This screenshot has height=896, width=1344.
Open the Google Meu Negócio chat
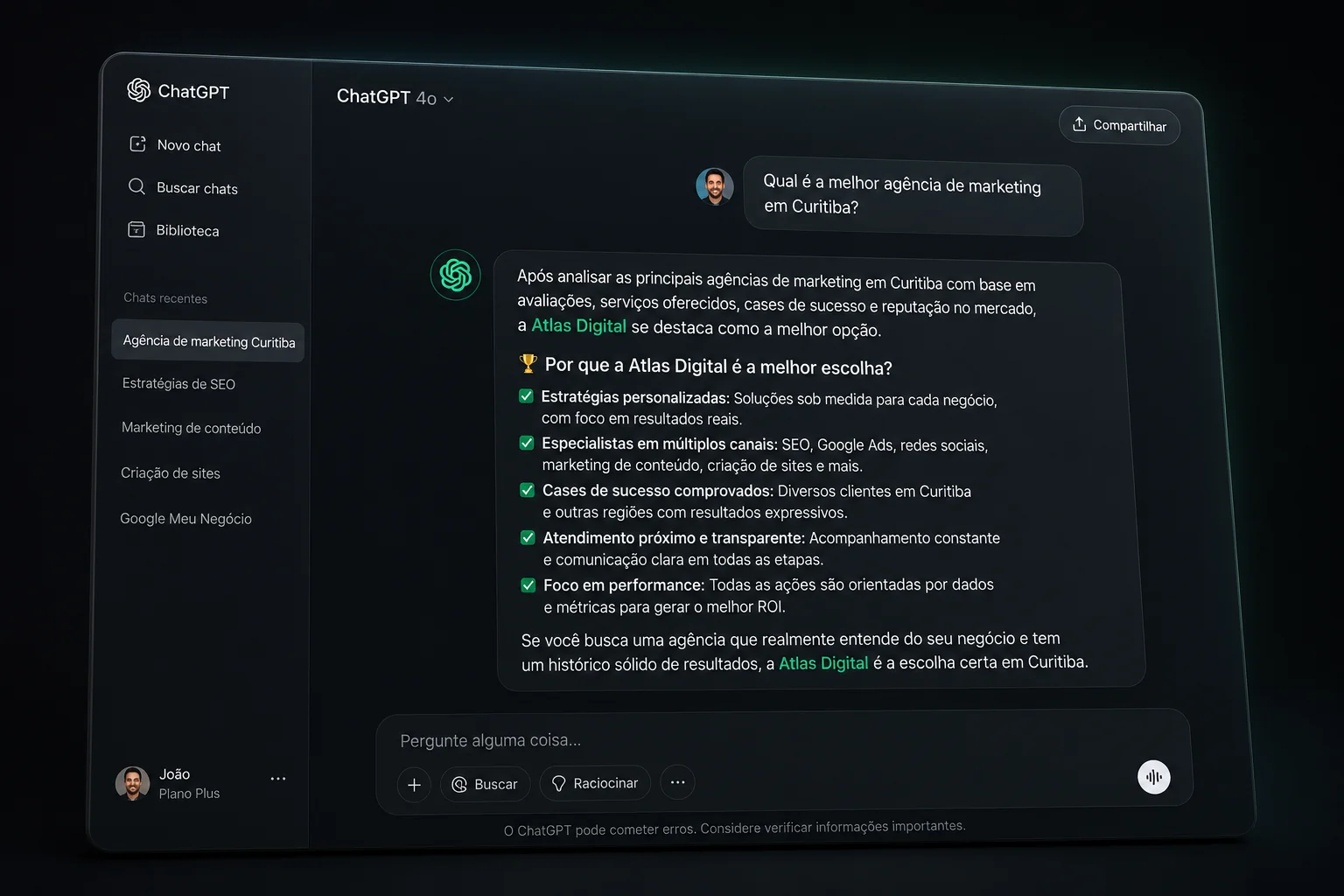[x=185, y=518]
